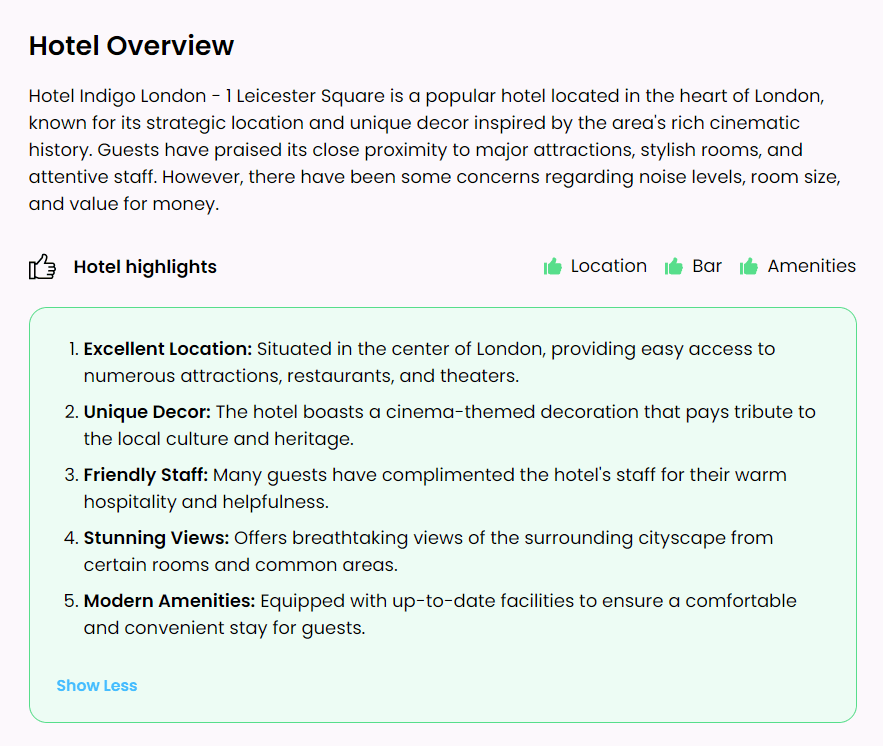Click the green thumbs-up icon next to Location

(x=552, y=266)
